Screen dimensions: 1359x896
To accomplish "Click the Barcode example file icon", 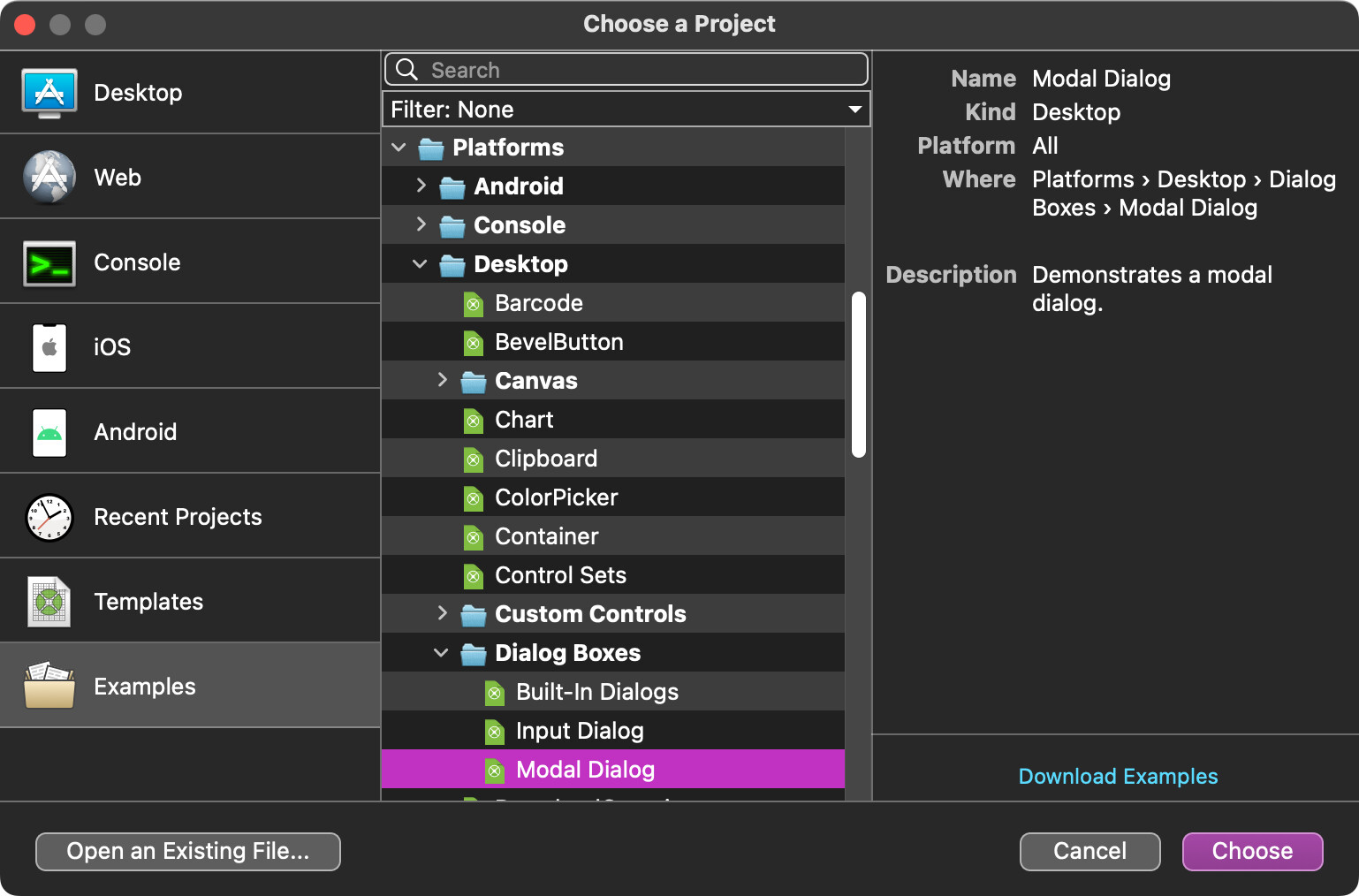I will [474, 304].
